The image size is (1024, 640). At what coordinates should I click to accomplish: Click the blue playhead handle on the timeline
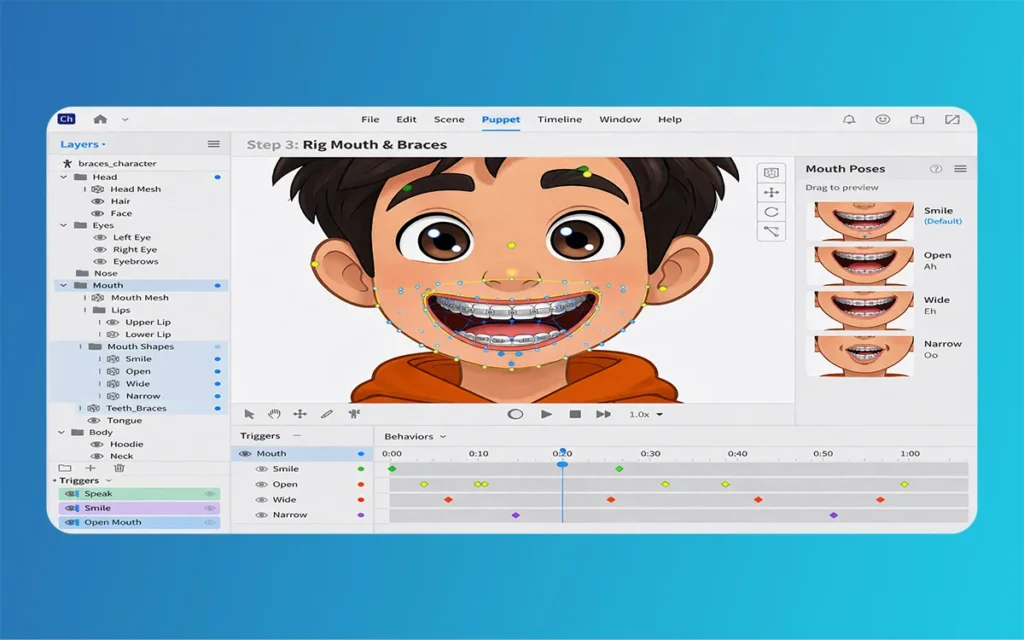(562, 463)
